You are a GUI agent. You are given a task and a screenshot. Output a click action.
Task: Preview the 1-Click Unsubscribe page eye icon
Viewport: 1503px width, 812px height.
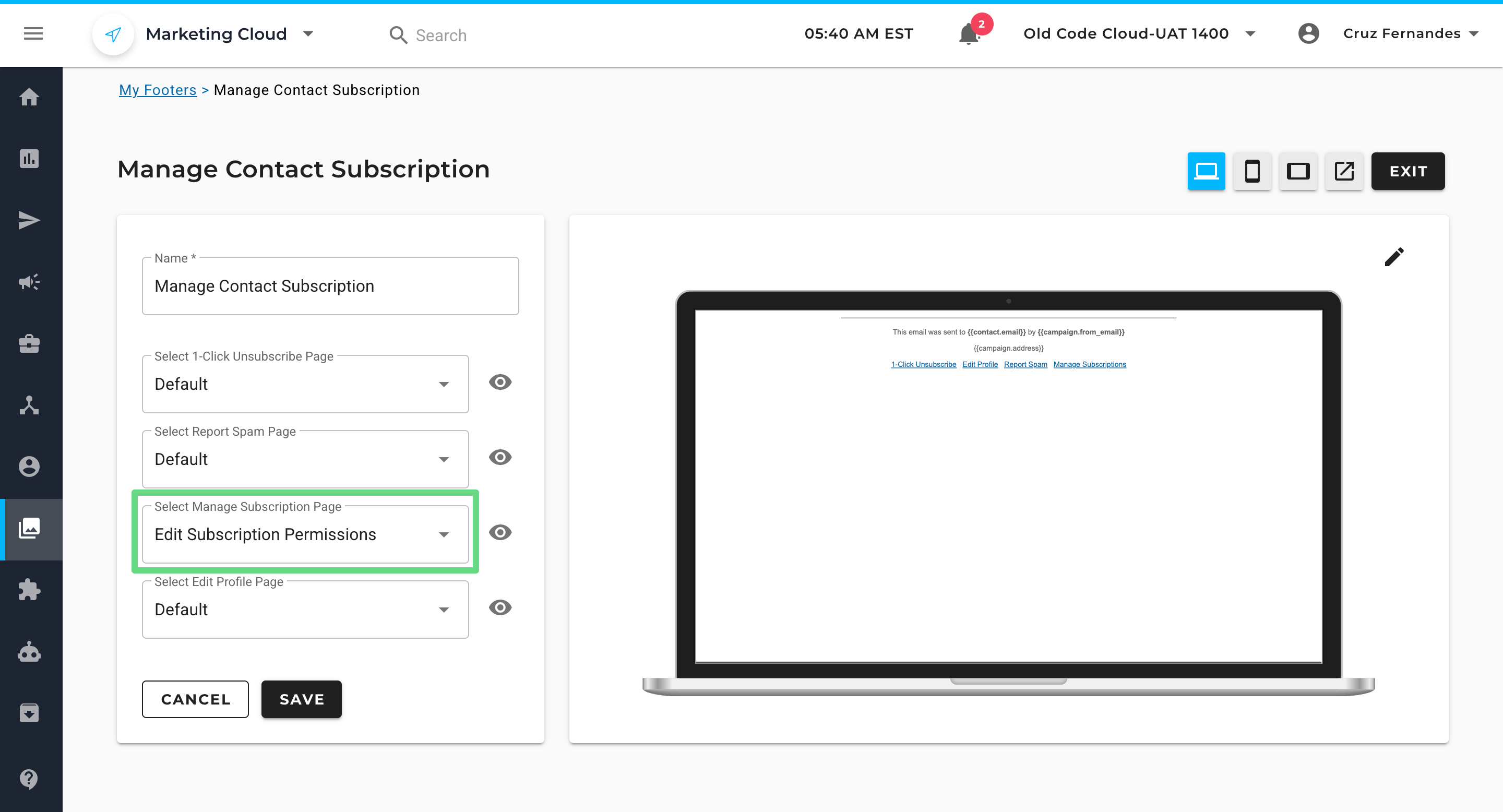coord(500,382)
